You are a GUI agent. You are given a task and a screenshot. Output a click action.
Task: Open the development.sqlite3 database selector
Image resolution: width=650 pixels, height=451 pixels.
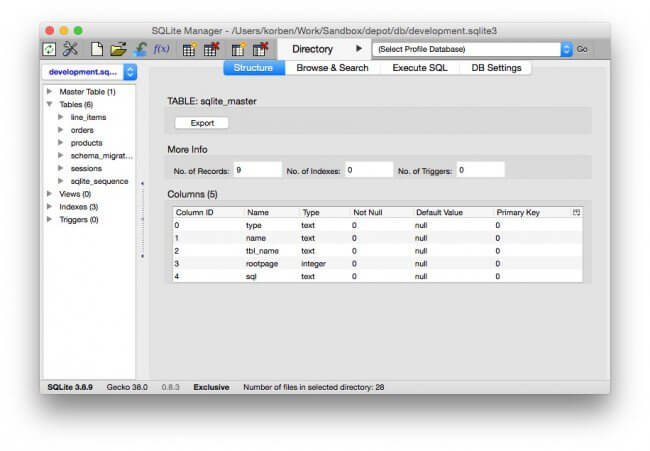coord(90,72)
